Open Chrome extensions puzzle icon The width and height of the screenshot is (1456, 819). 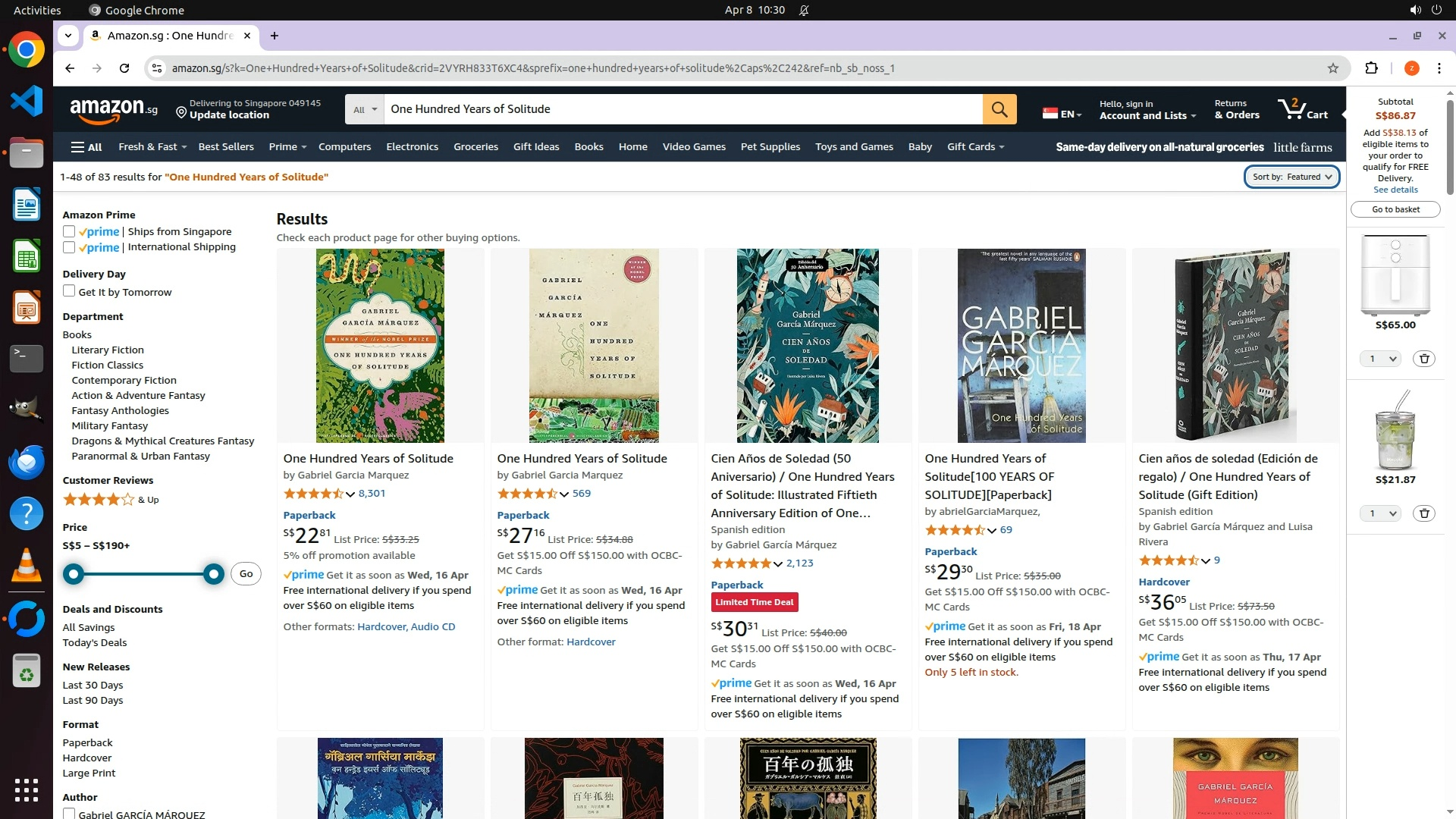click(1371, 68)
